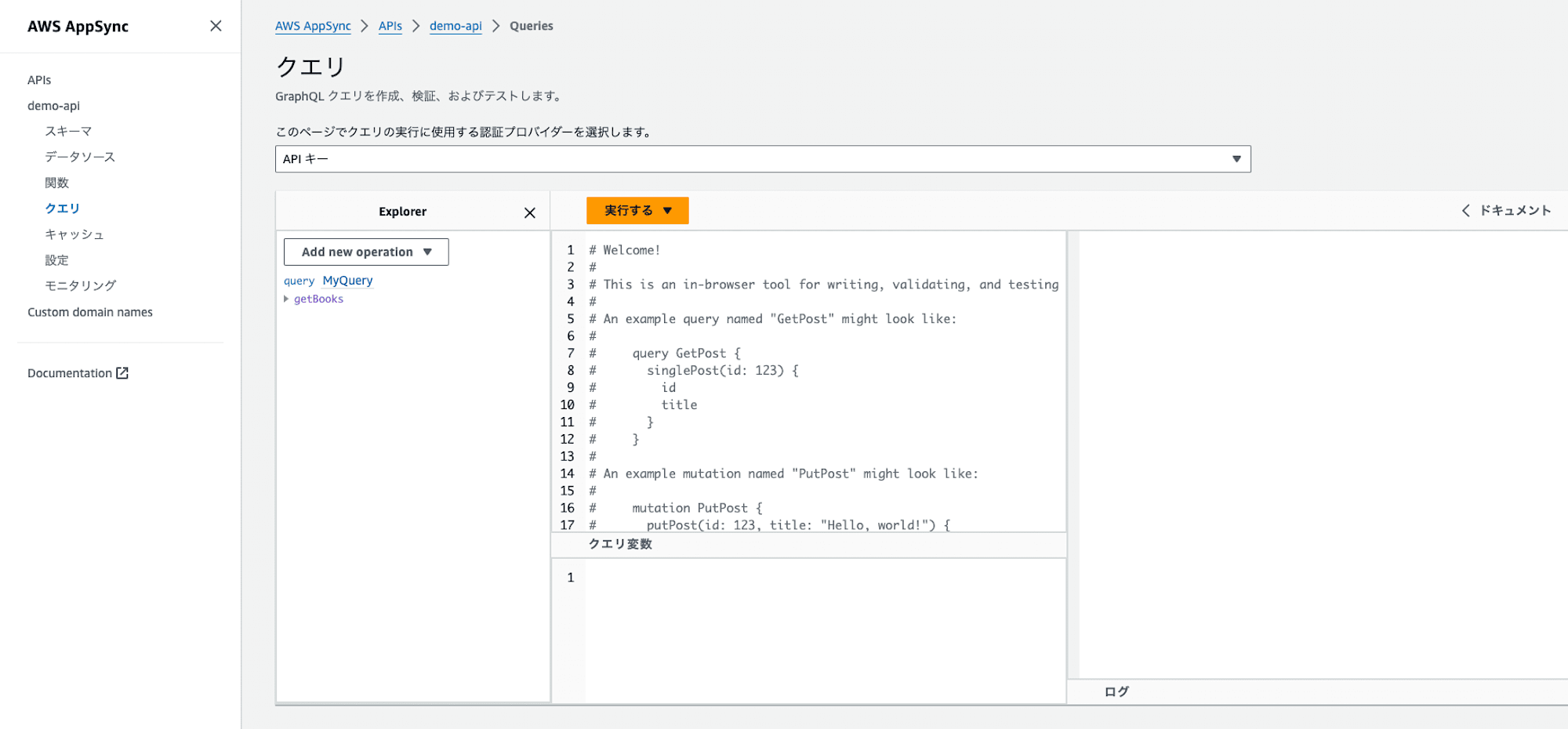The image size is (1568, 729).
Task: Click line mentioning "PutPost" example mutation
Action: [x=783, y=473]
